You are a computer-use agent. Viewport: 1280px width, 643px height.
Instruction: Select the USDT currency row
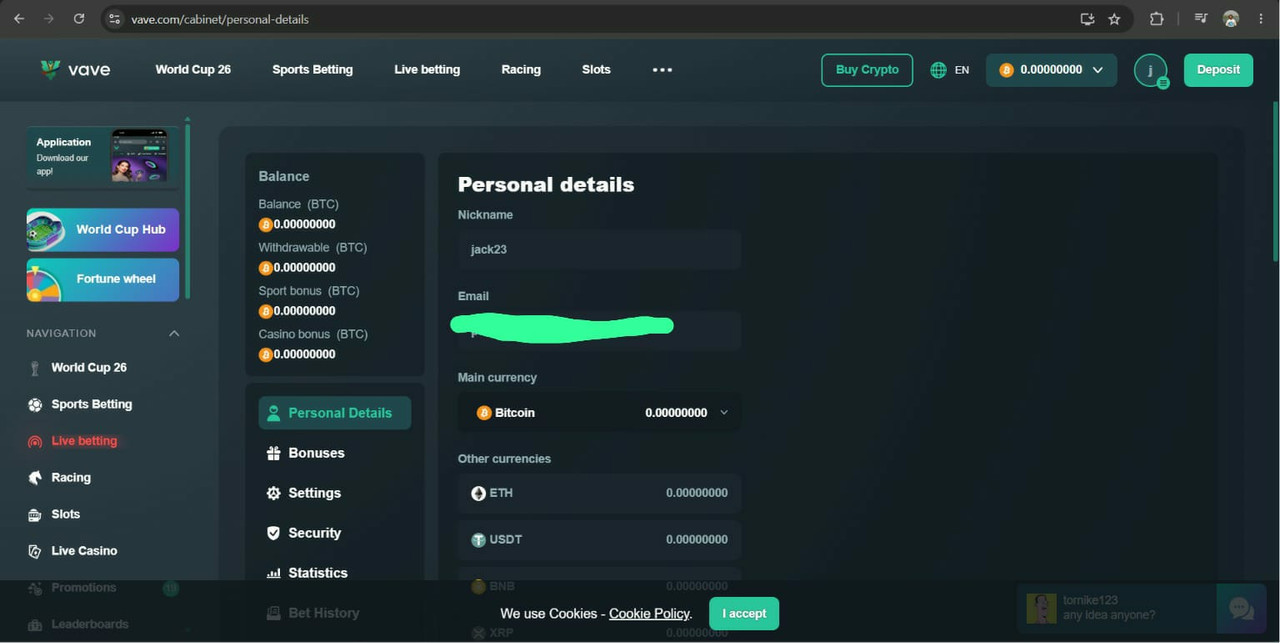click(x=599, y=540)
